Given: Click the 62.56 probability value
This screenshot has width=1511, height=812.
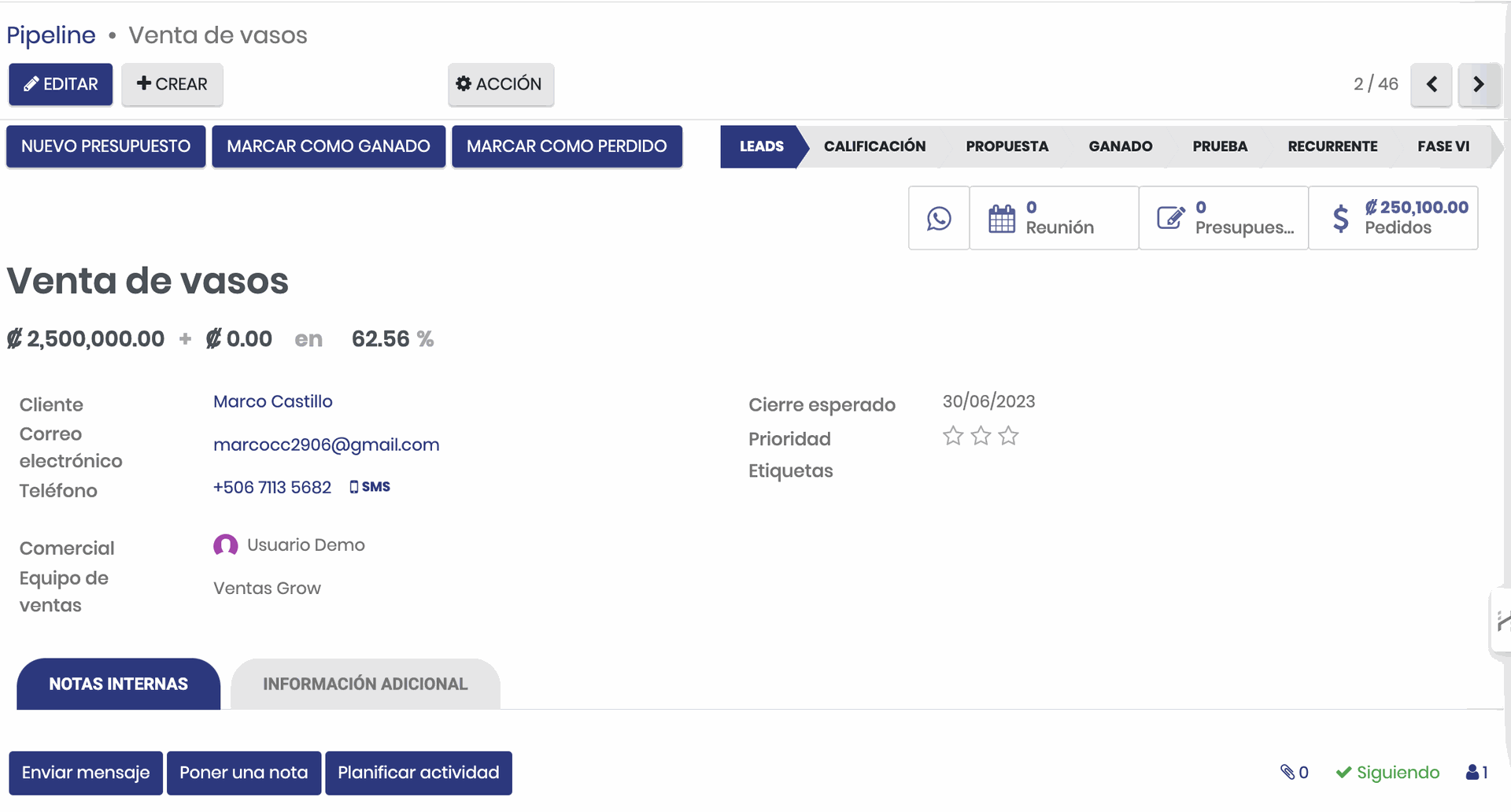Looking at the screenshot, I should pyautogui.click(x=381, y=339).
